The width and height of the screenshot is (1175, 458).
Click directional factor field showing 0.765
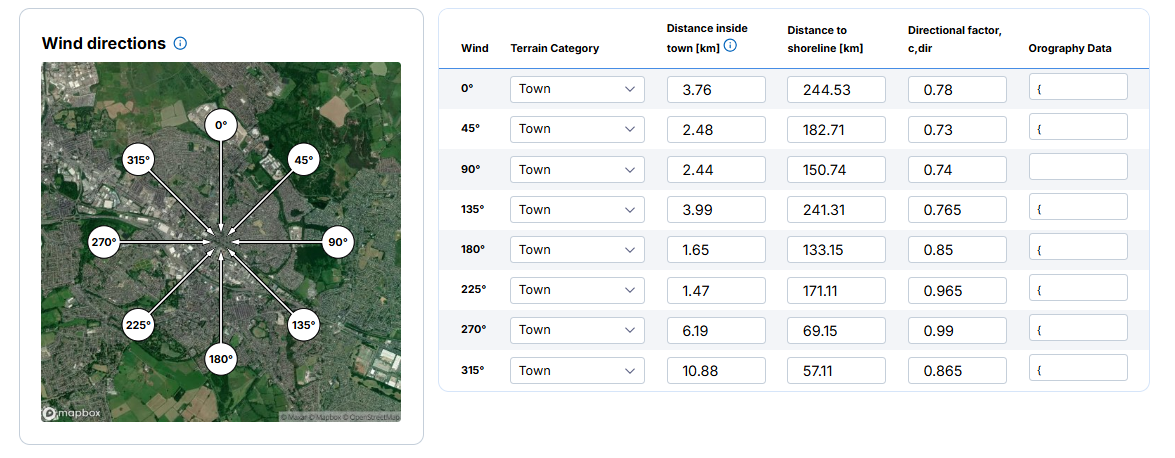tap(957, 209)
